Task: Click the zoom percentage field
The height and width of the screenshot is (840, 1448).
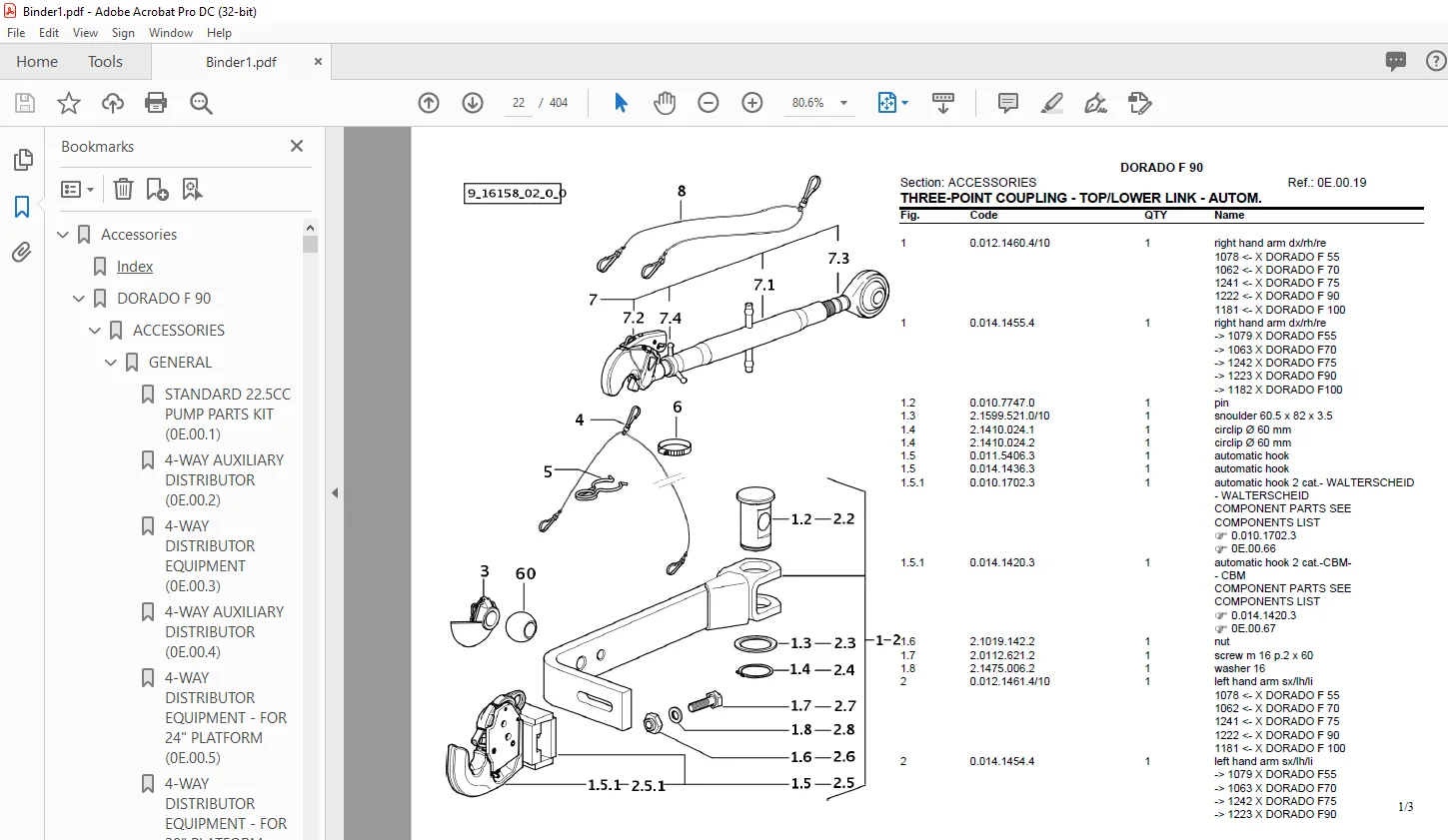Action: (807, 103)
